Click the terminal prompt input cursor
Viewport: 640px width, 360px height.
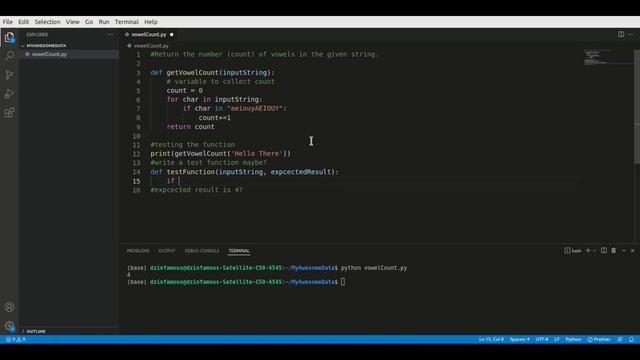tap(343, 282)
